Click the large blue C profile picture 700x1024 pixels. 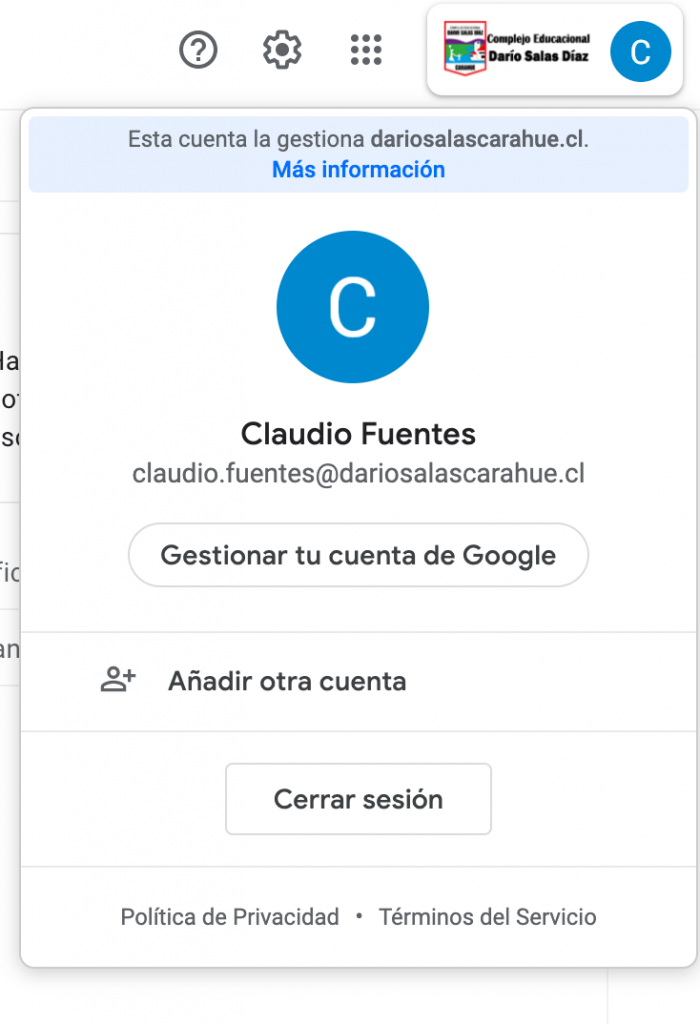click(353, 307)
